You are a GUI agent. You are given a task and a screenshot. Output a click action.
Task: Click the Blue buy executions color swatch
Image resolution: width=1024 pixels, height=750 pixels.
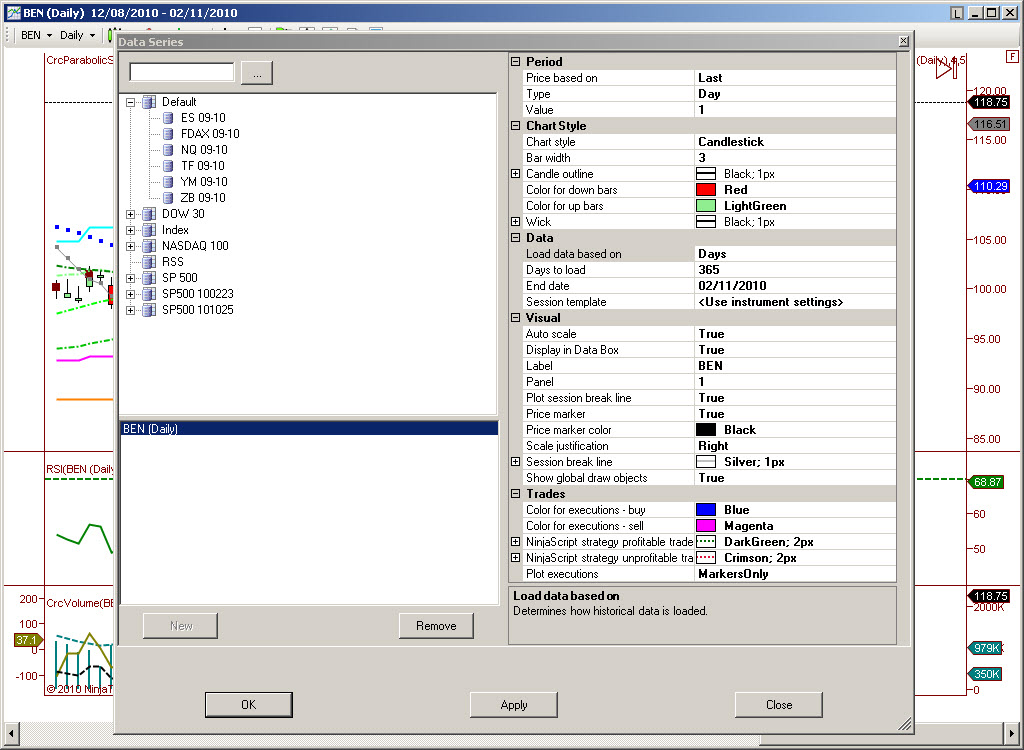tap(706, 510)
